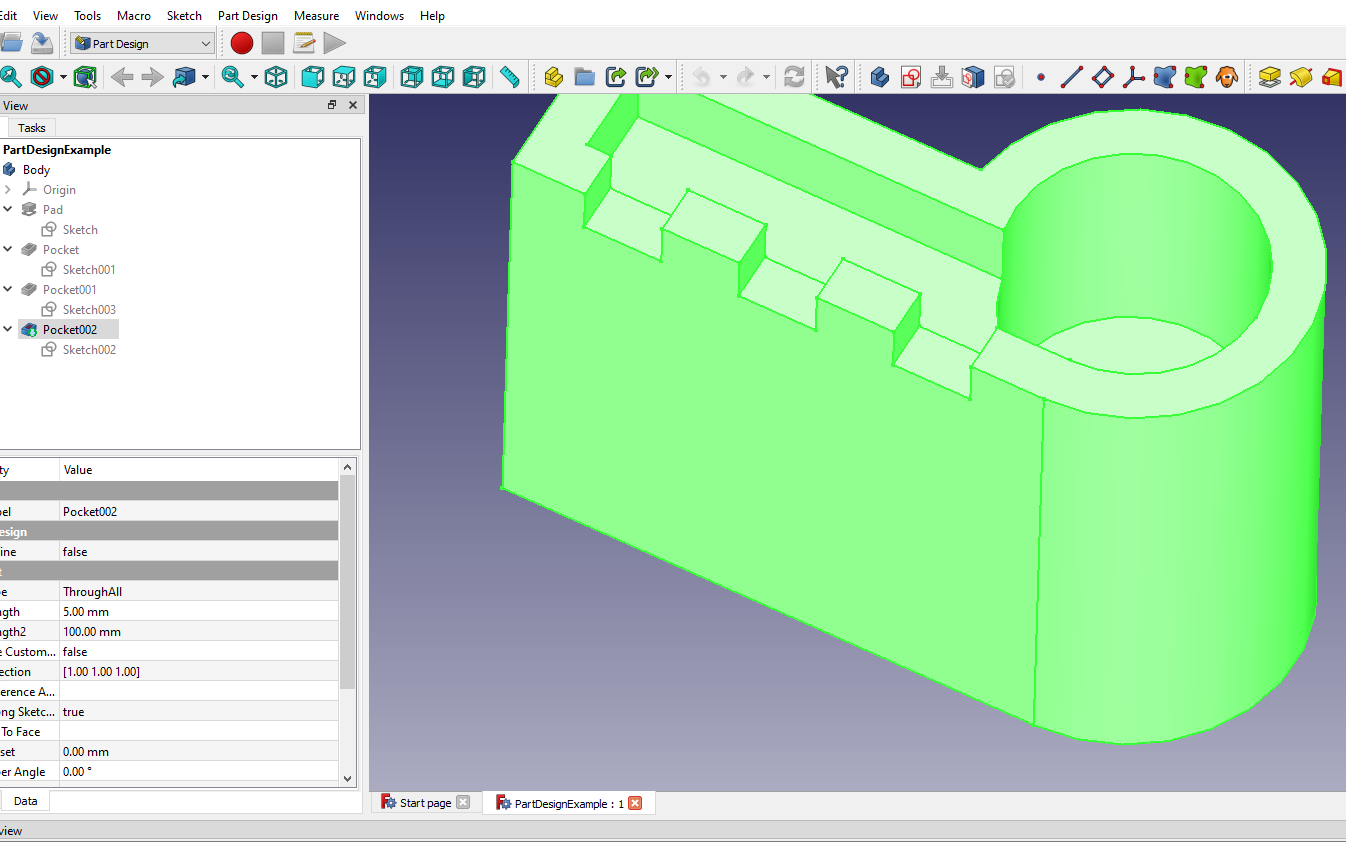
Task: Create a datum plane from toolbar
Action: coord(1103,77)
